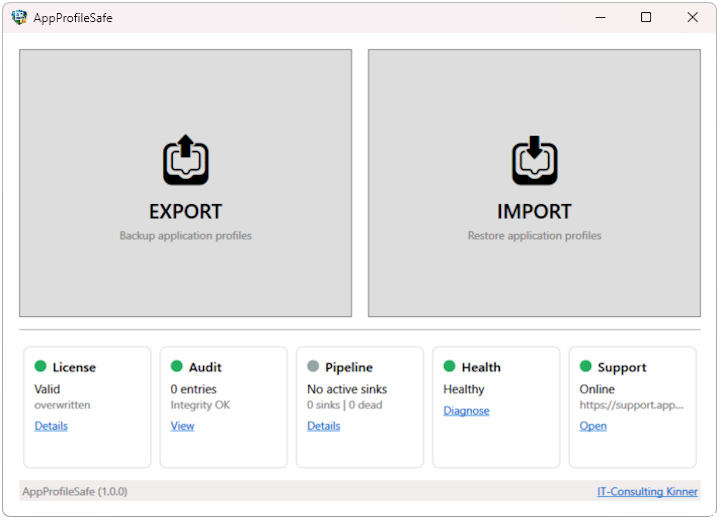This screenshot has height=520, width=720.
Task: Click the green Audit status dot
Action: (177, 367)
